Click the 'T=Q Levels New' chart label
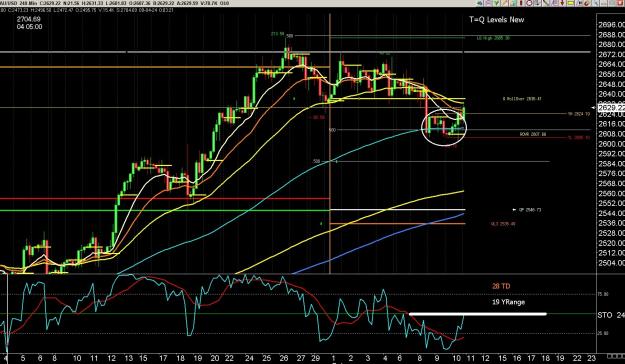Screen dimensions: 625x364 pyautogui.click(x=496, y=20)
